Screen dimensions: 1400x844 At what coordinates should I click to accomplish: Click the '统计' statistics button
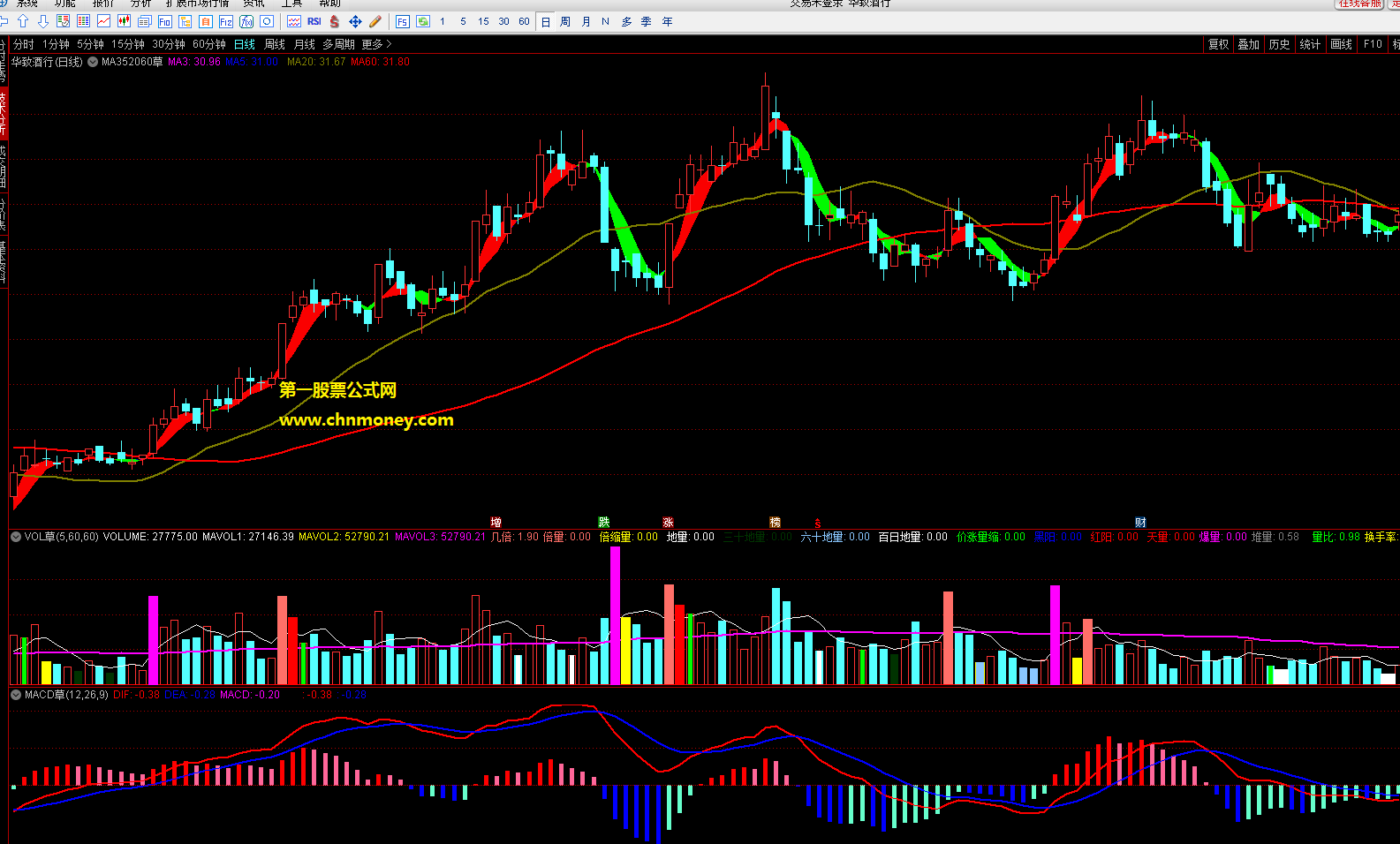(1311, 44)
